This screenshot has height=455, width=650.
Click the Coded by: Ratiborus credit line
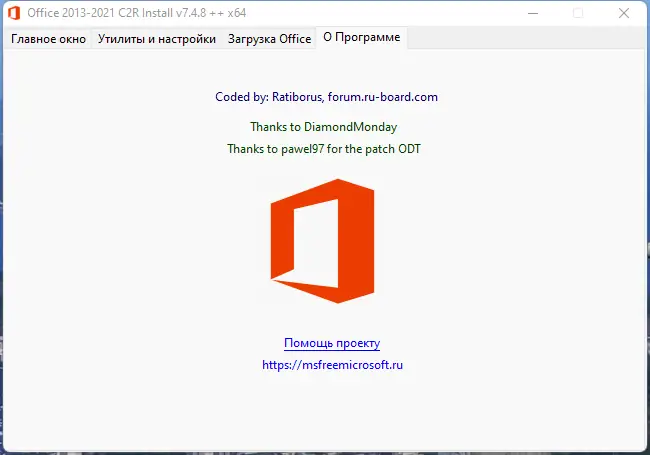(x=326, y=97)
